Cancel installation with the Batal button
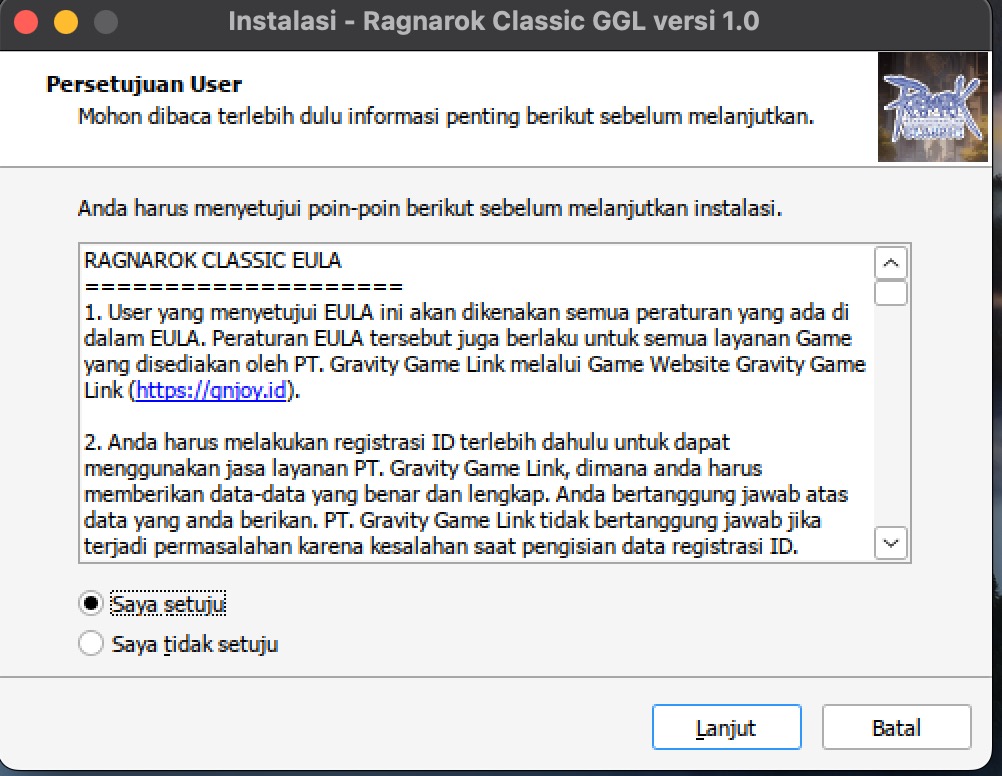Screen dimensions: 1002x776 point(897,727)
